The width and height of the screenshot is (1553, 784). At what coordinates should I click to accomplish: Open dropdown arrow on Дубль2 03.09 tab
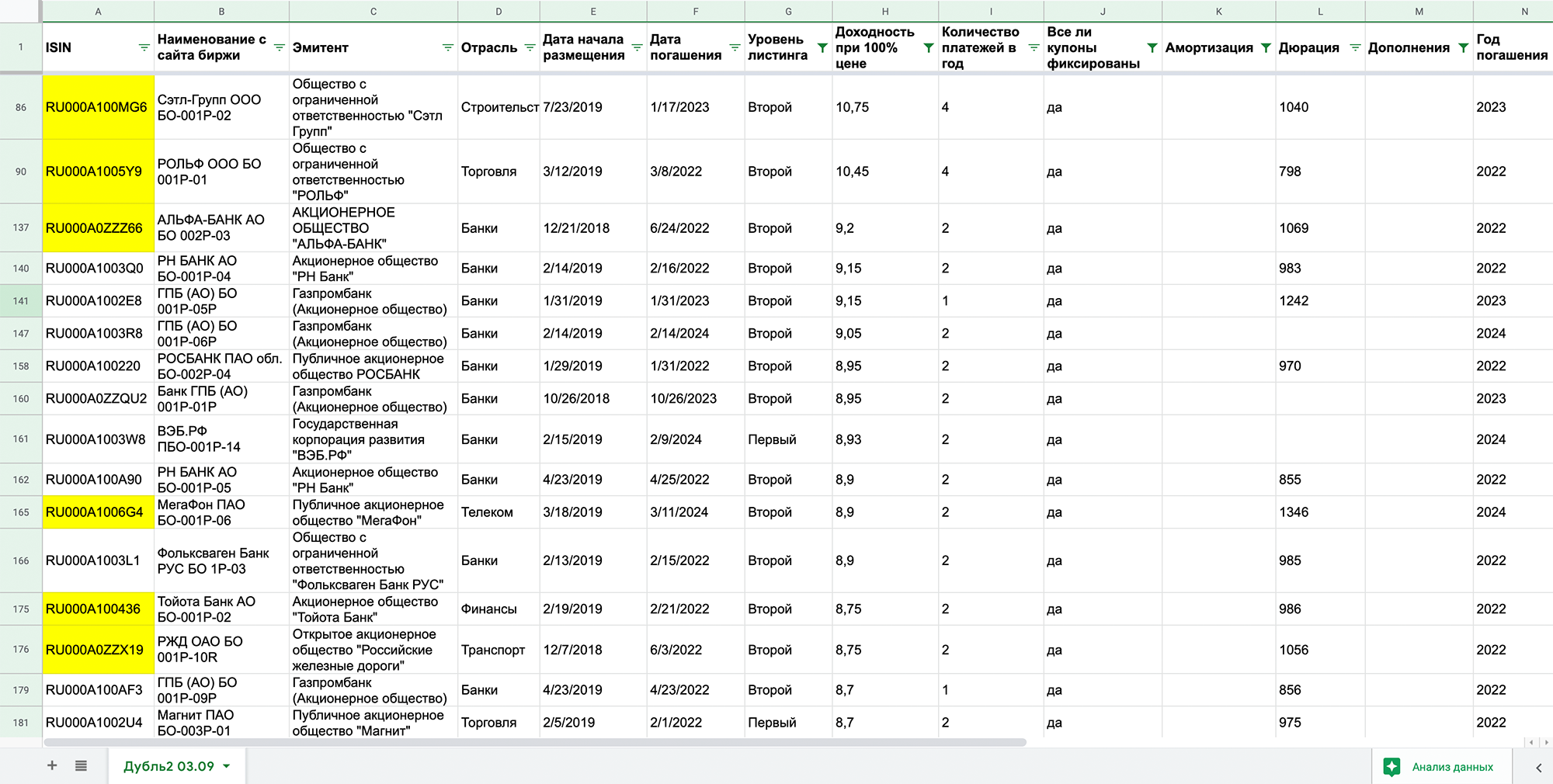click(x=227, y=766)
